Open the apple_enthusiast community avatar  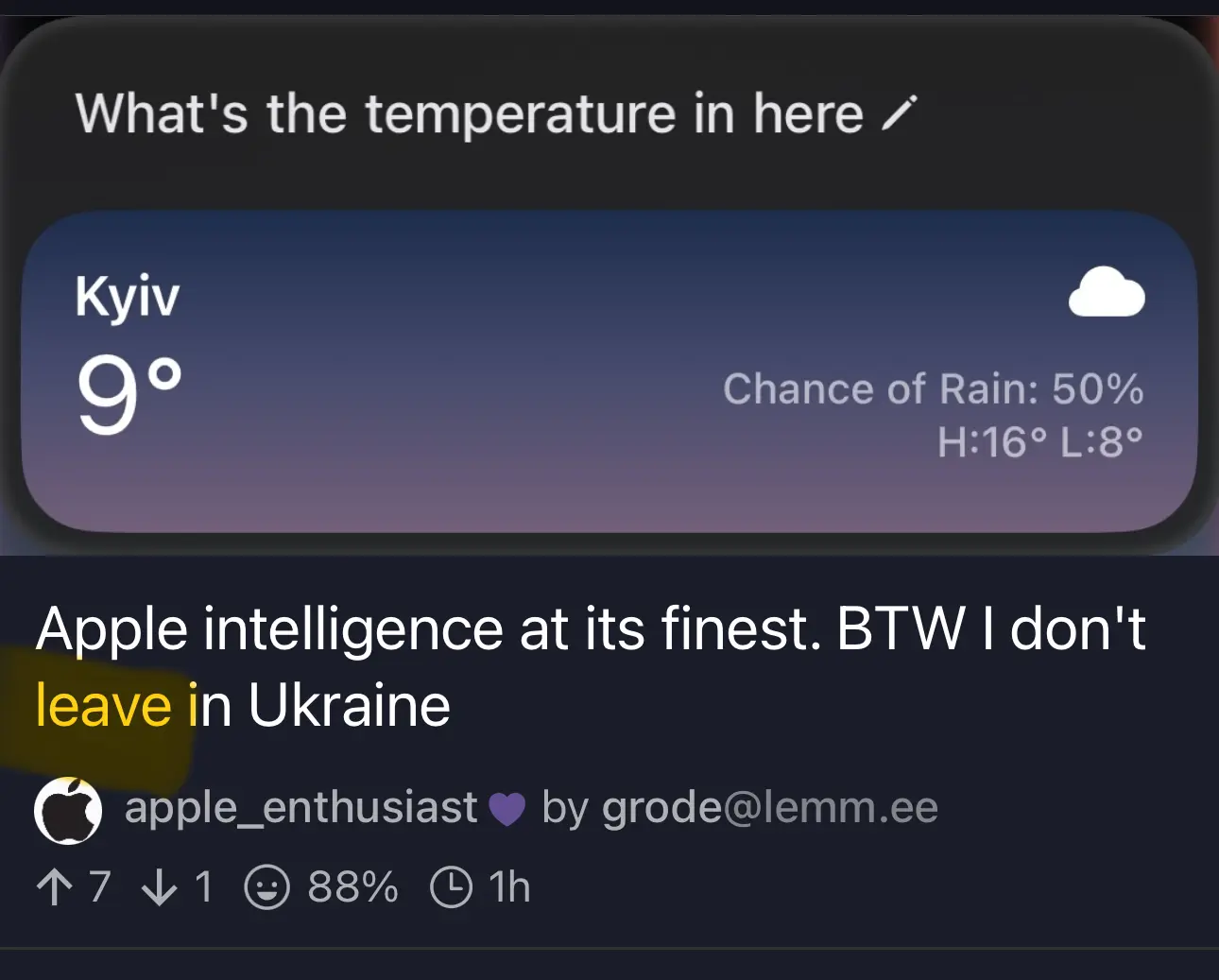tap(68, 811)
